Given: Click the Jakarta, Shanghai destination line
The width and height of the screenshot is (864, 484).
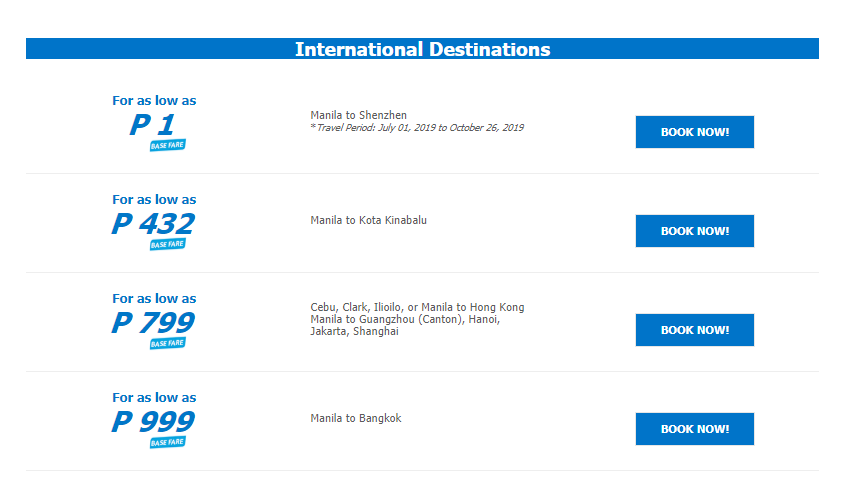Looking at the screenshot, I should pos(354,331).
